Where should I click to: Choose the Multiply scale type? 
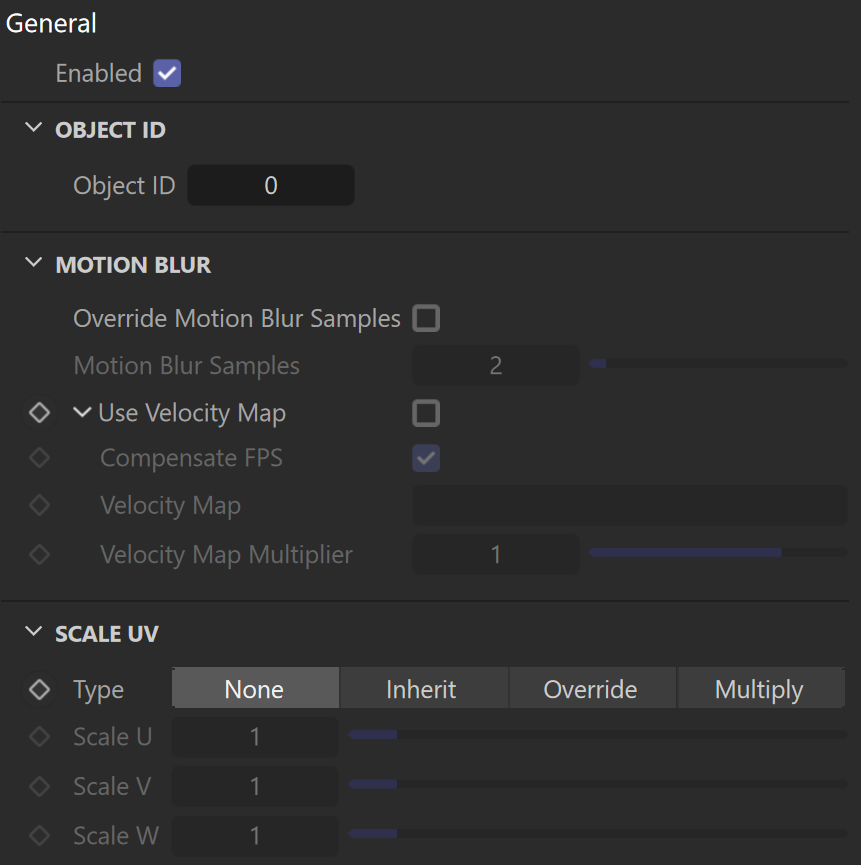tap(761, 688)
